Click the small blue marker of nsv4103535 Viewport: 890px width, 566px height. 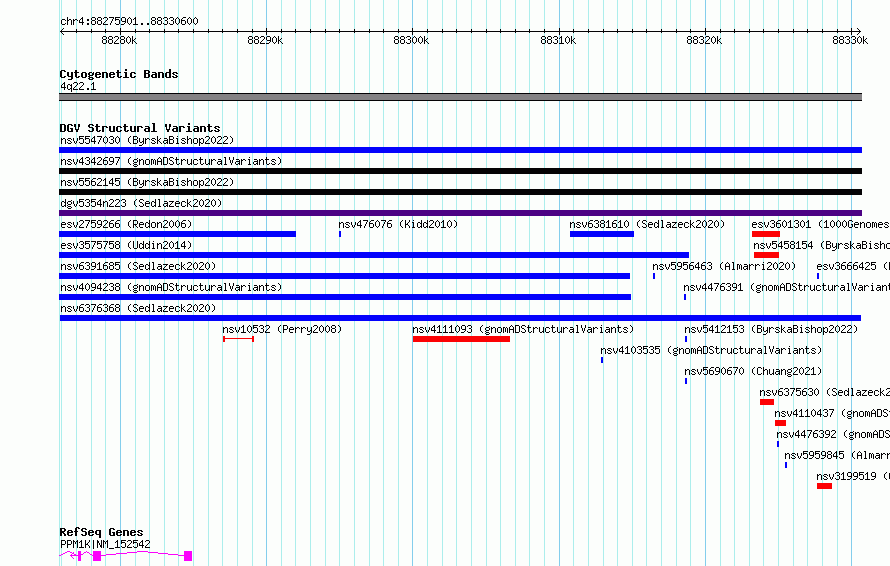pyautogui.click(x=602, y=360)
